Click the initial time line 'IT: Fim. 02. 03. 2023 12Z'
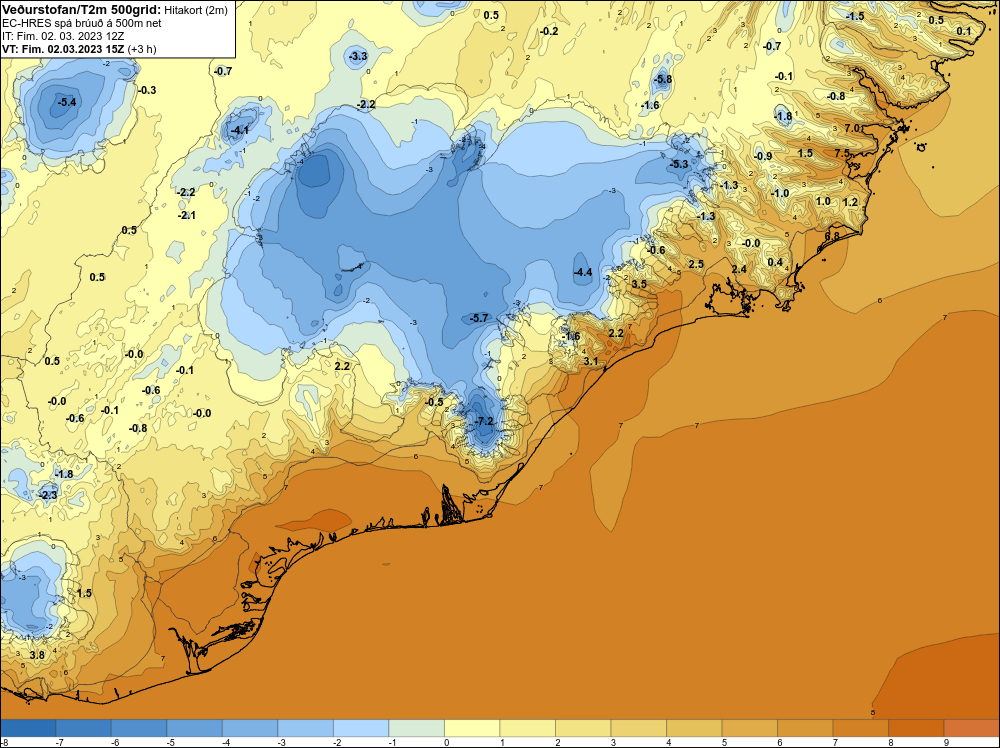1000x748 pixels. (63, 36)
